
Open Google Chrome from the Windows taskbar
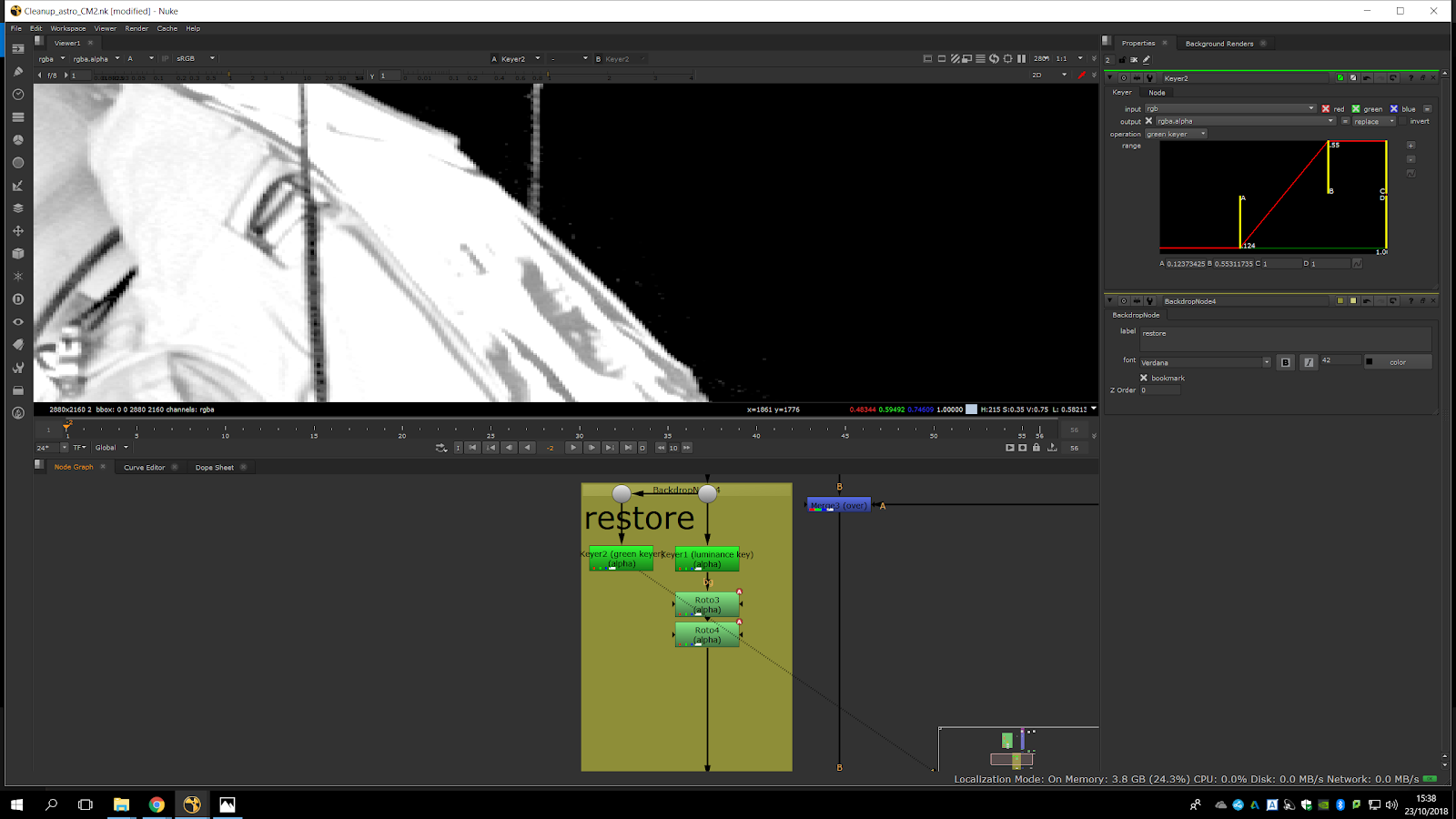157,804
